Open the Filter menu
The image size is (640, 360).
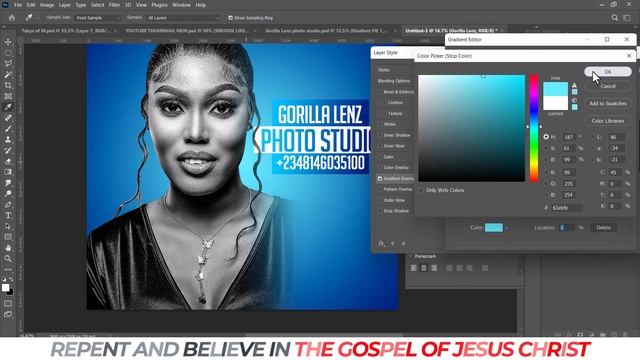pyautogui.click(x=114, y=5)
